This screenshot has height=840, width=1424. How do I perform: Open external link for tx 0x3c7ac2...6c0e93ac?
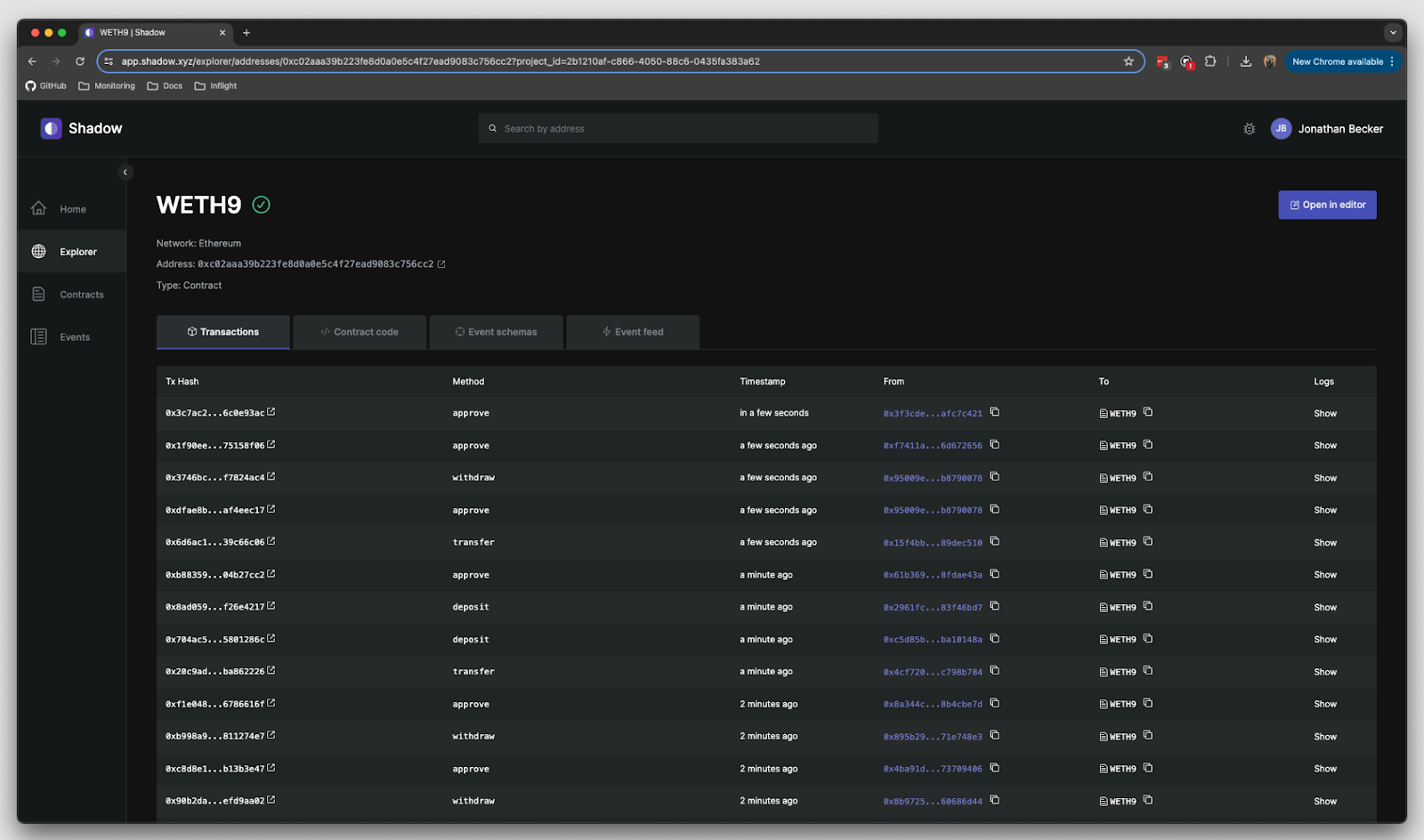pos(271,412)
